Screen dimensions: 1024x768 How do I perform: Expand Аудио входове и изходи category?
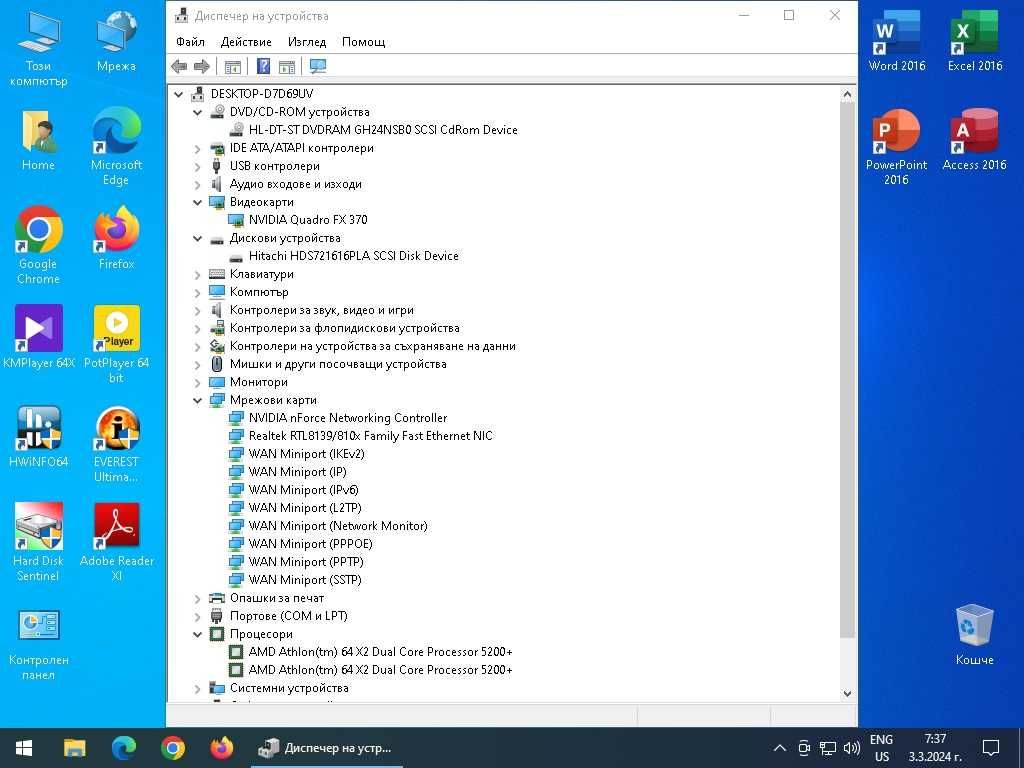click(197, 184)
